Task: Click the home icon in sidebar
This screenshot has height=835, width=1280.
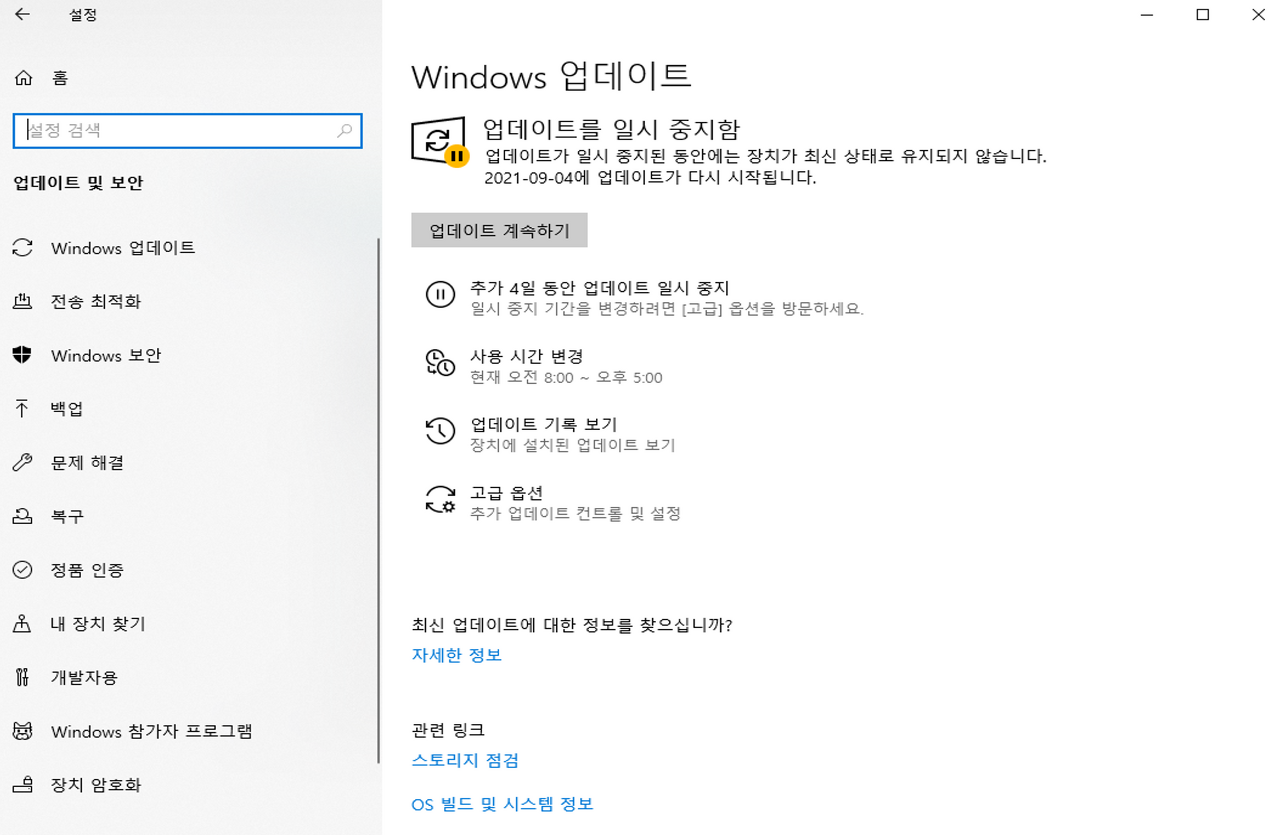Action: coord(23,78)
